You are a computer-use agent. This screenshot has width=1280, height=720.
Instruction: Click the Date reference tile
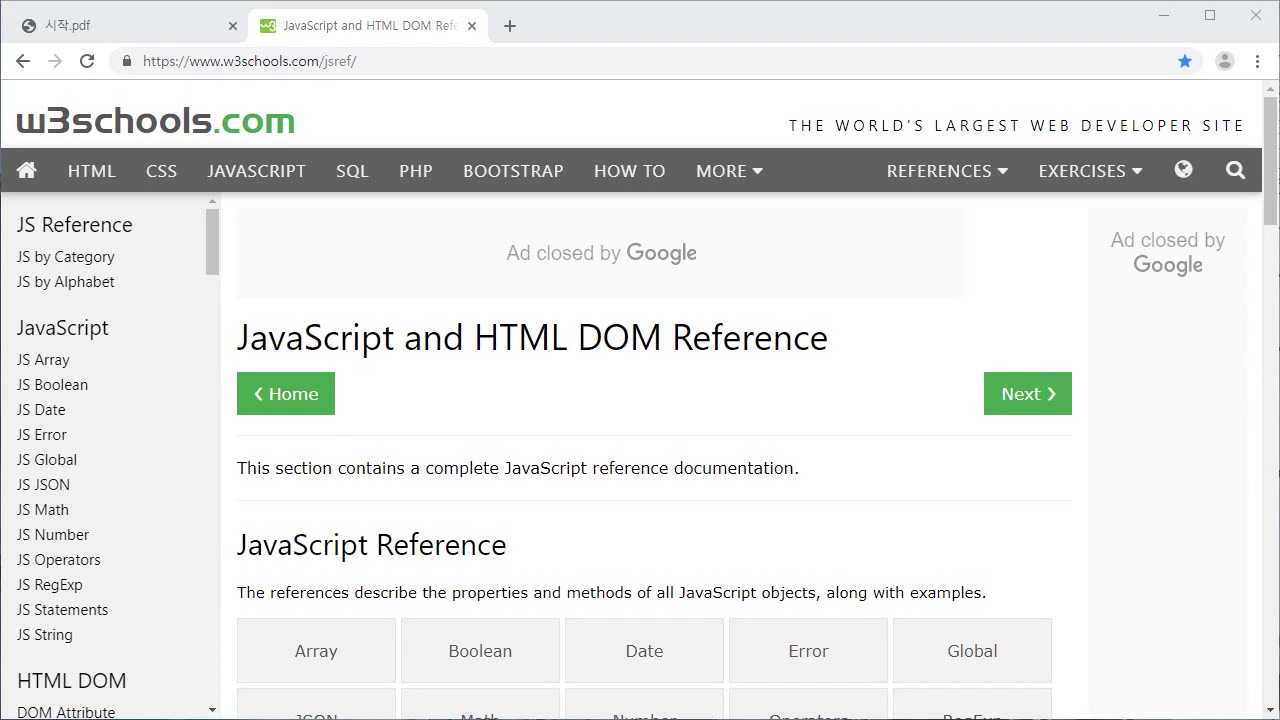(x=644, y=651)
